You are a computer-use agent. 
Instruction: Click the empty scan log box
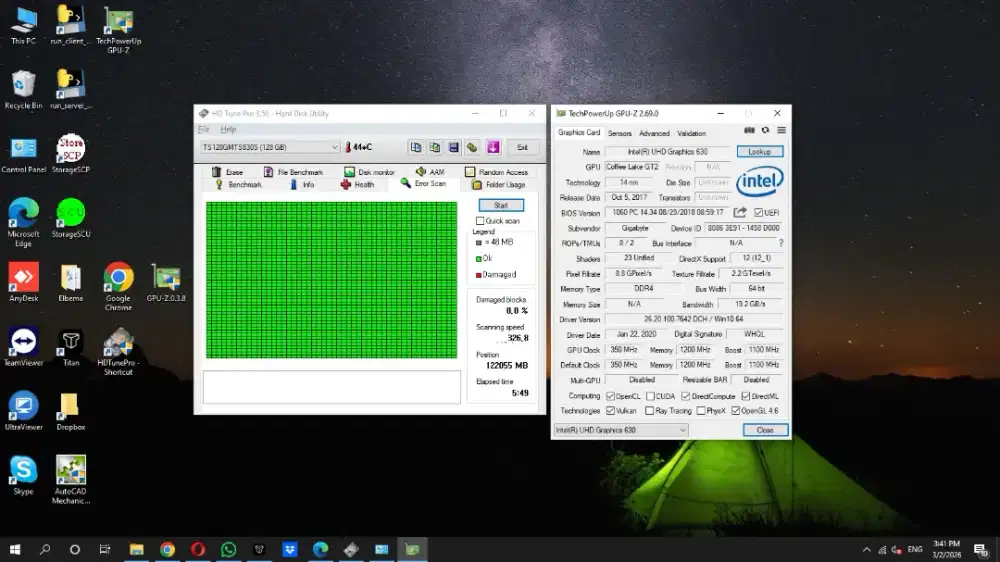(x=332, y=387)
